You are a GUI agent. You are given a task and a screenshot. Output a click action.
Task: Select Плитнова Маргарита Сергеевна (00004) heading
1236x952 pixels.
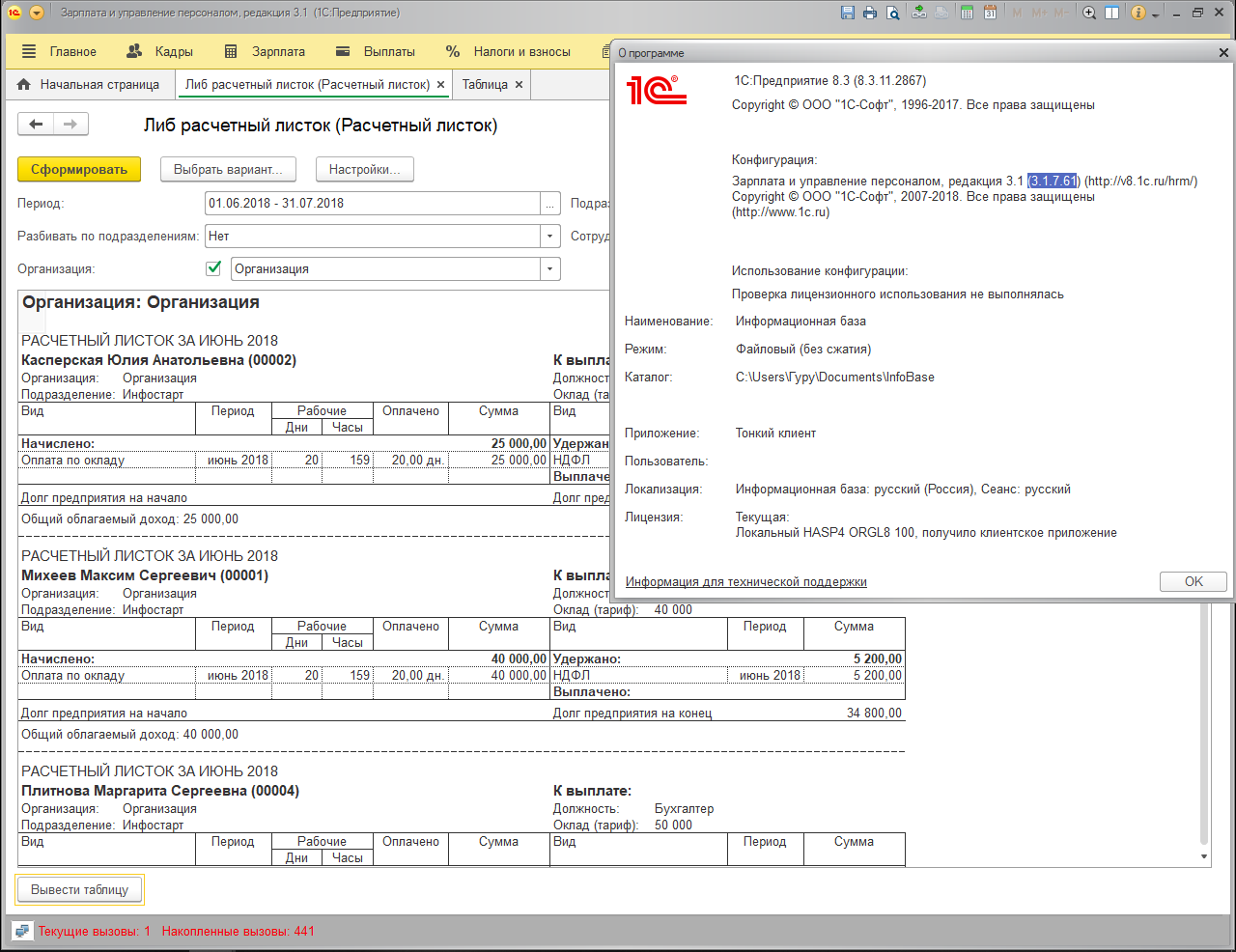[x=160, y=791]
